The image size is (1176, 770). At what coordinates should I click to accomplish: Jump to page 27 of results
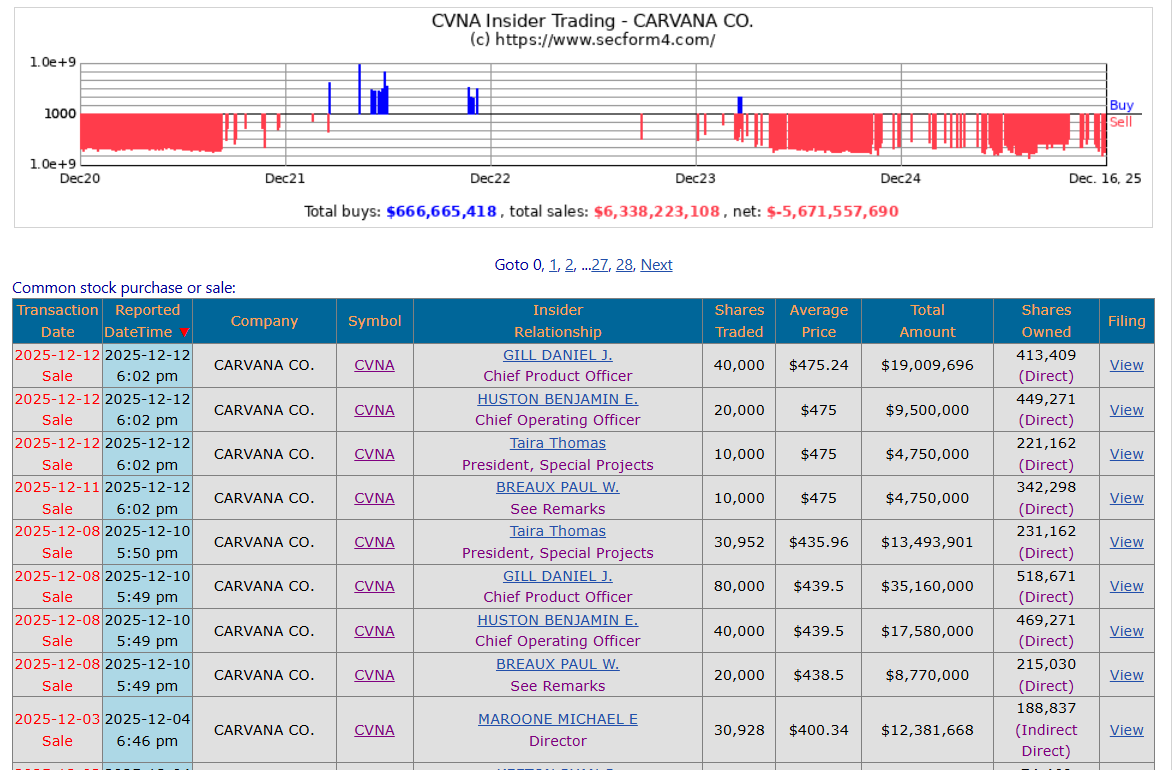(x=599, y=265)
